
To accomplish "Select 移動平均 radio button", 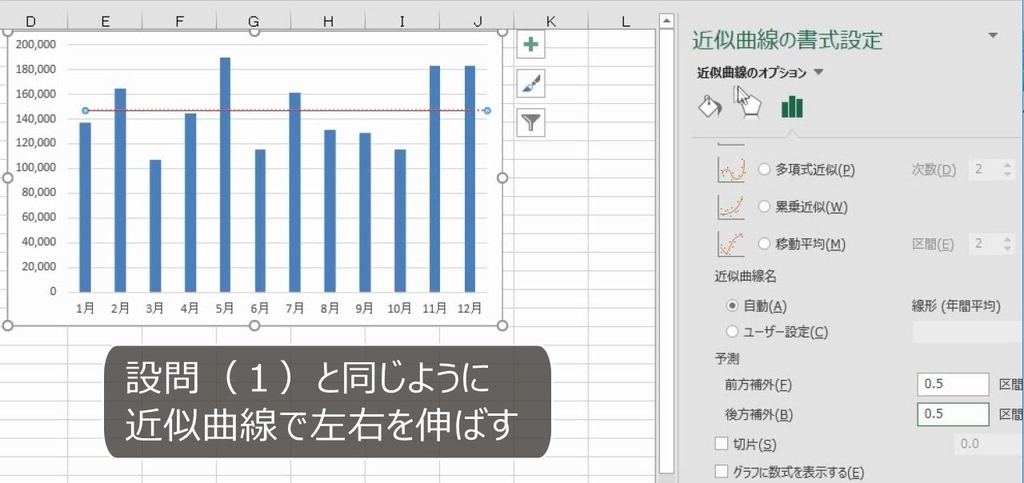I will tap(764, 244).
